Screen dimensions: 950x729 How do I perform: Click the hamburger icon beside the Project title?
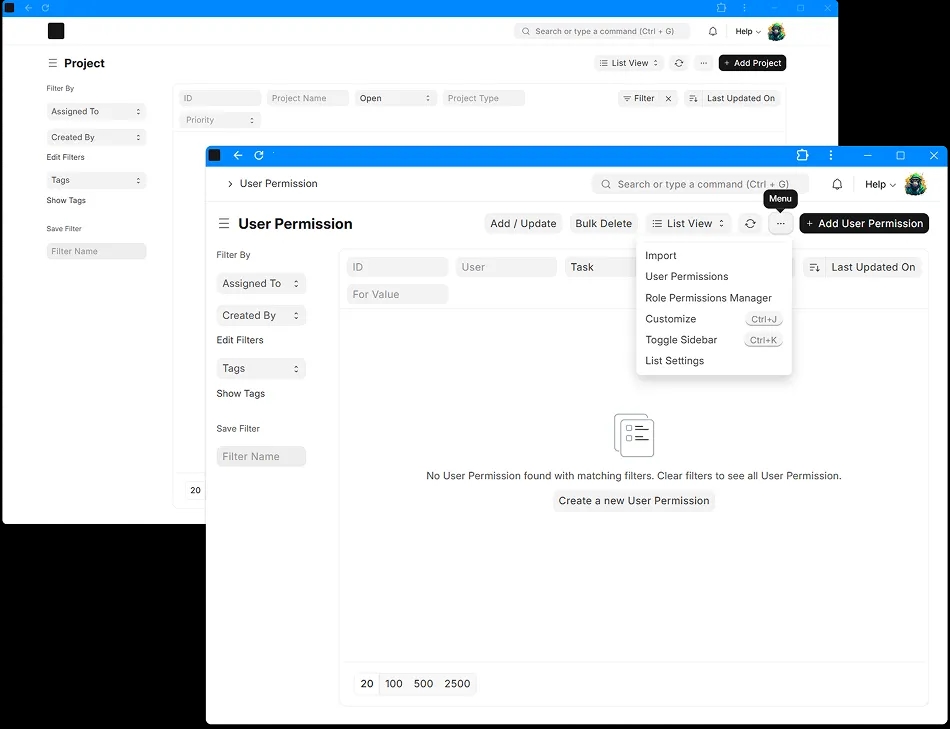click(53, 63)
